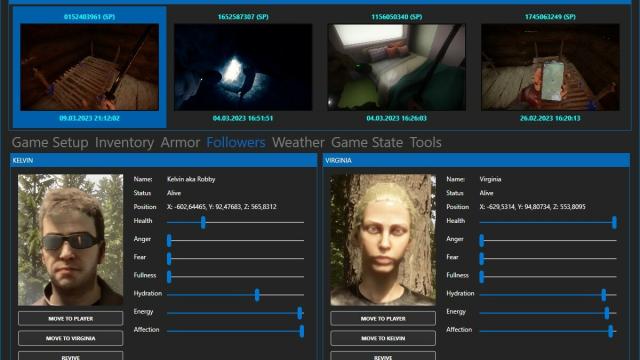
Task: Click Kelvin's Revive button
Action: click(70, 356)
